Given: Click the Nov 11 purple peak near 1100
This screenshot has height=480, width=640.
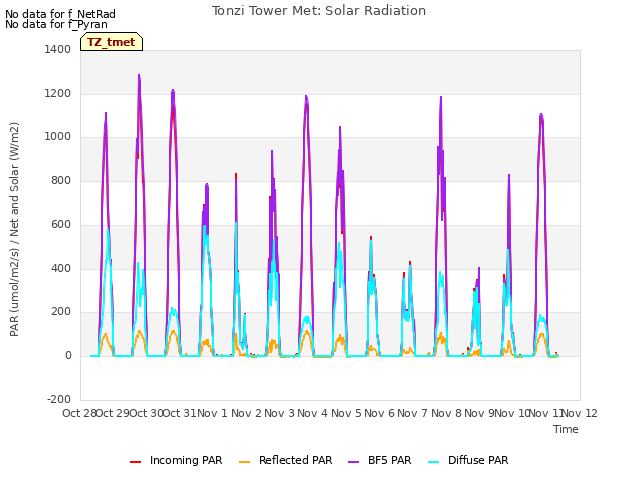Looking at the screenshot, I should 541,115.
